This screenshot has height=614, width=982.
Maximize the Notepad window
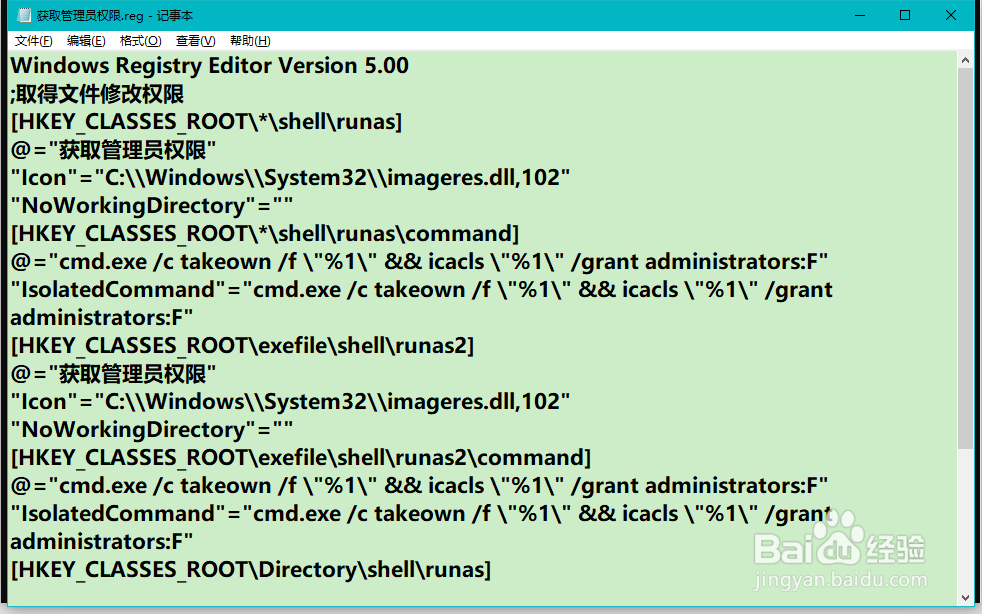[905, 15]
